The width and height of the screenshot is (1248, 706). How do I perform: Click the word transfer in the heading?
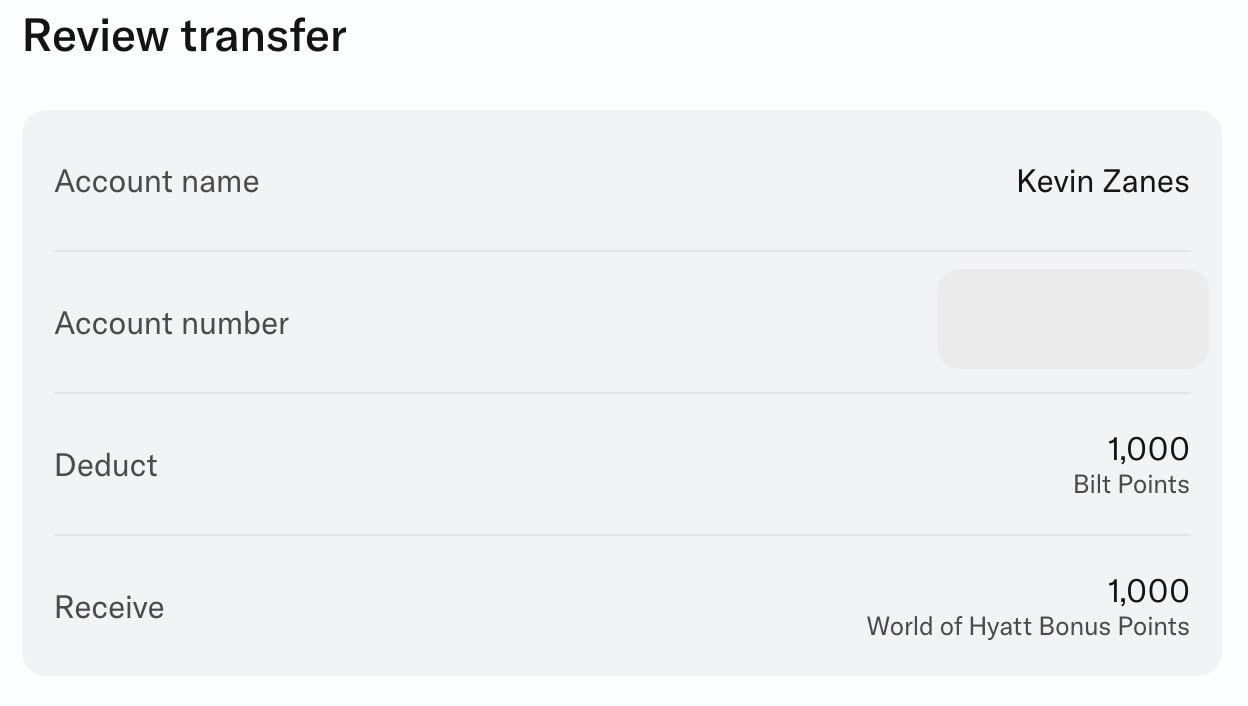[264, 36]
